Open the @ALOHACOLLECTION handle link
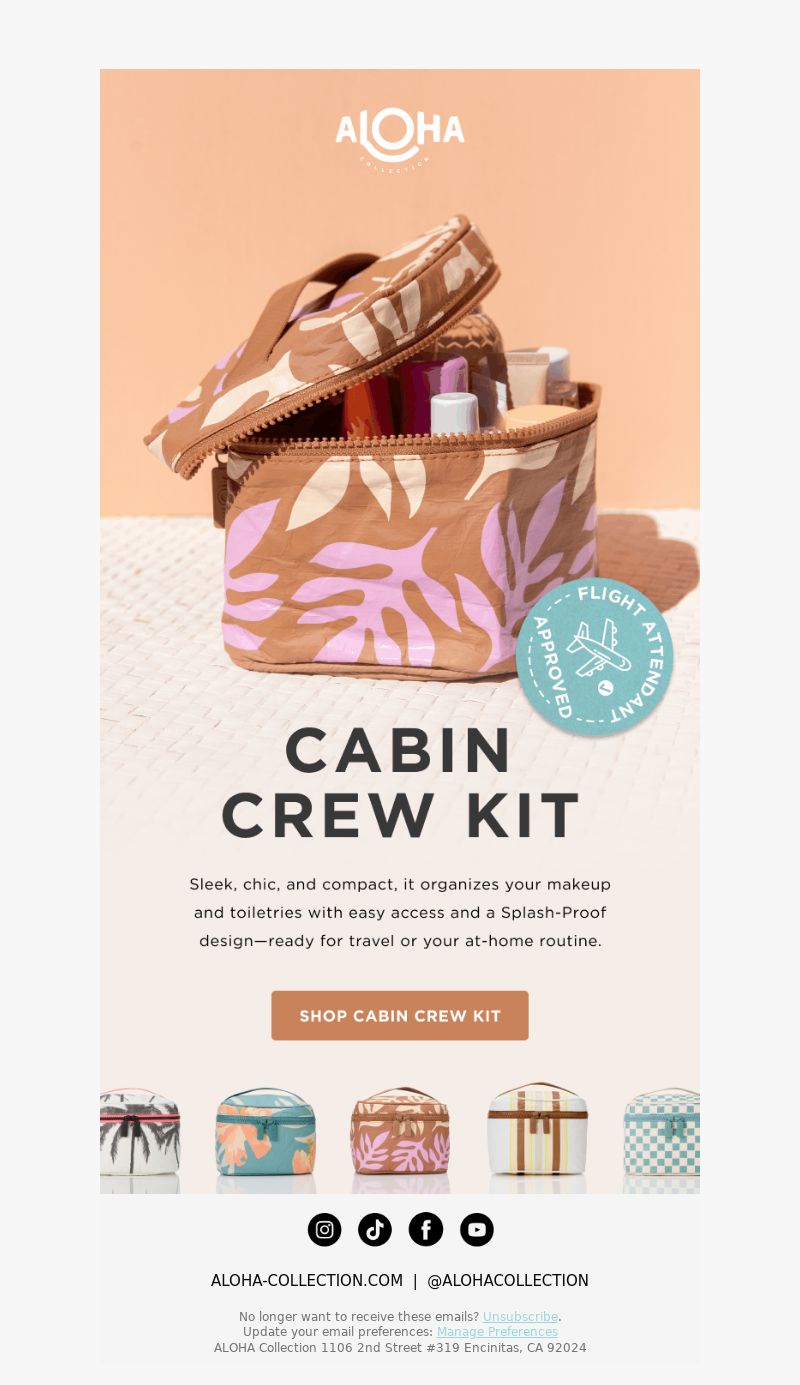The width and height of the screenshot is (800, 1385). click(508, 1281)
